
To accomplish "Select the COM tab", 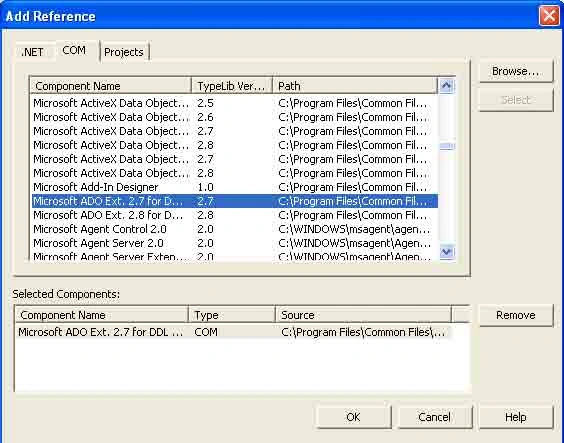I will pyautogui.click(x=74, y=50).
